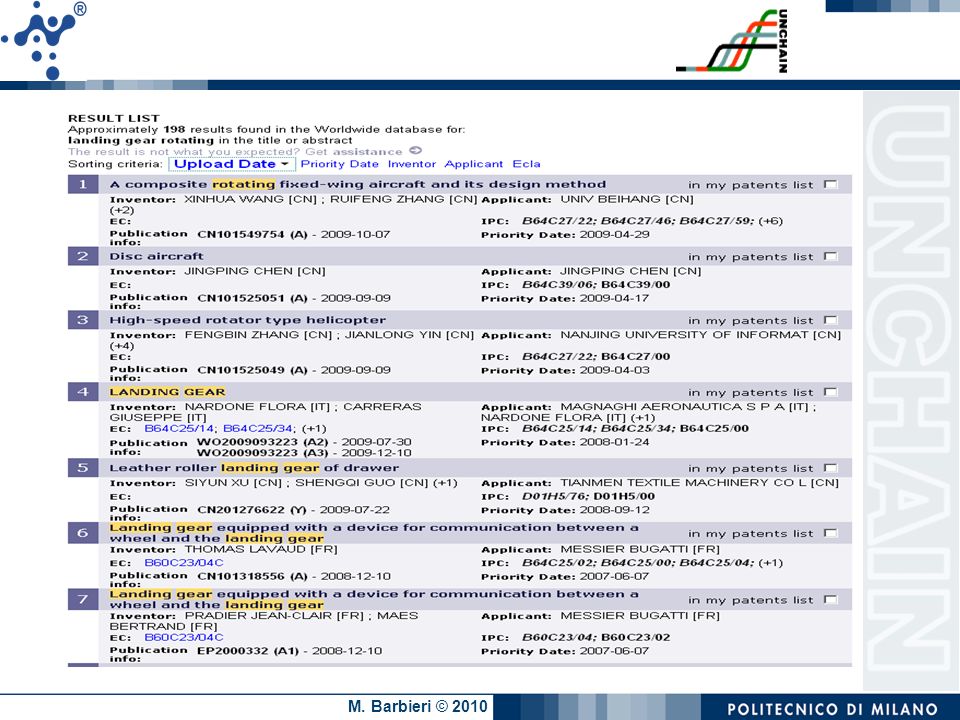960x720 pixels.
Task: Click result number 4 badge
Action: pos(83,392)
